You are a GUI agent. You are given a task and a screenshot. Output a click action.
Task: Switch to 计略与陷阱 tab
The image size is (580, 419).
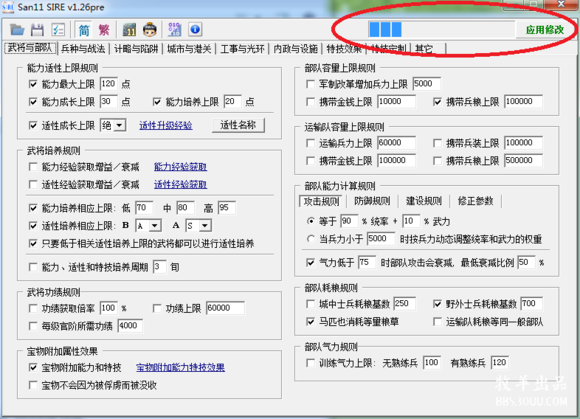coord(136,49)
